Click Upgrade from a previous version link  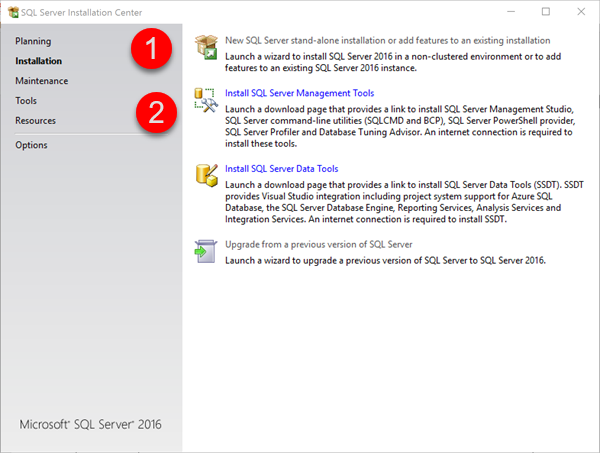(319, 244)
